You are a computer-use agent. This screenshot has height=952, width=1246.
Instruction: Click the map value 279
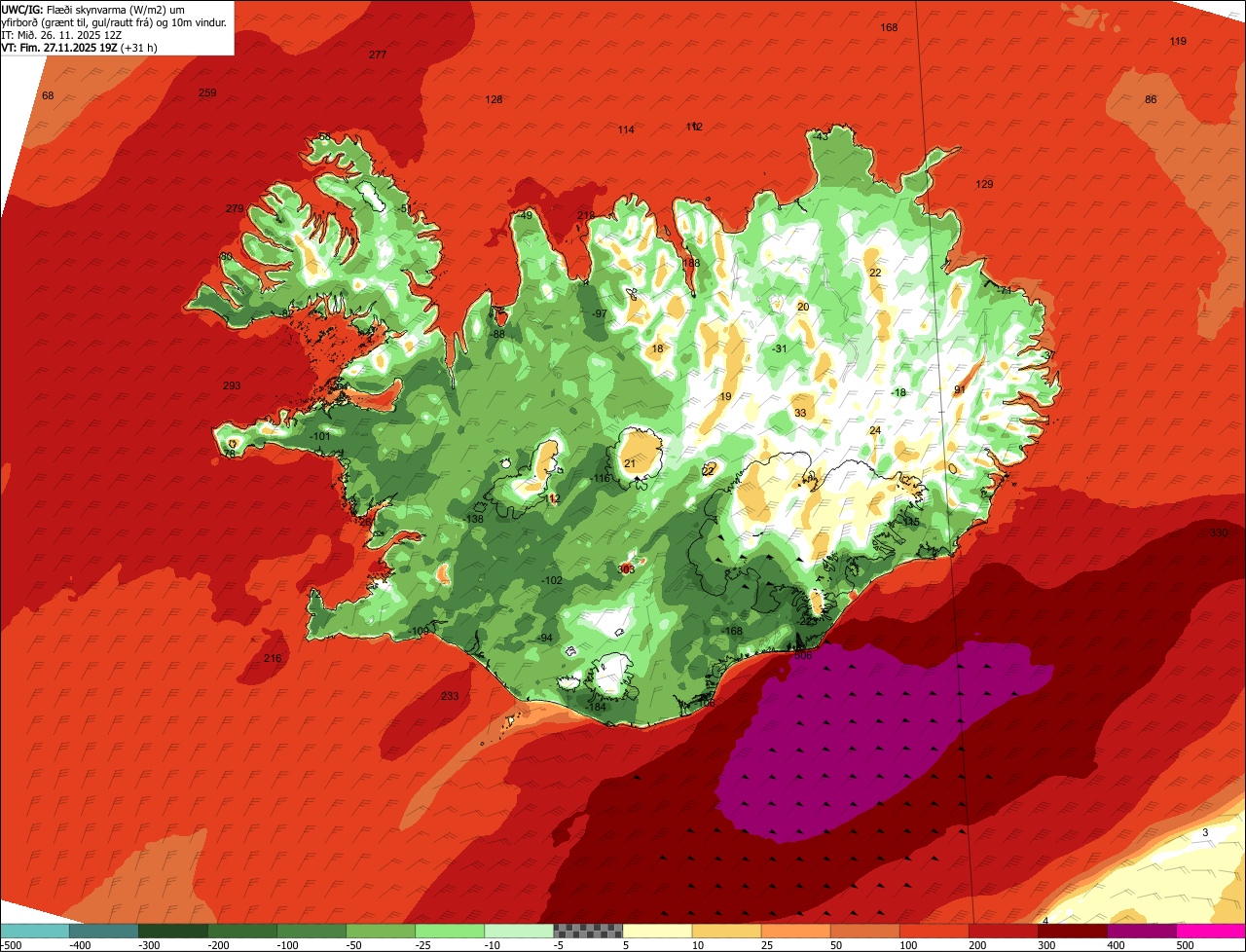pyautogui.click(x=235, y=208)
